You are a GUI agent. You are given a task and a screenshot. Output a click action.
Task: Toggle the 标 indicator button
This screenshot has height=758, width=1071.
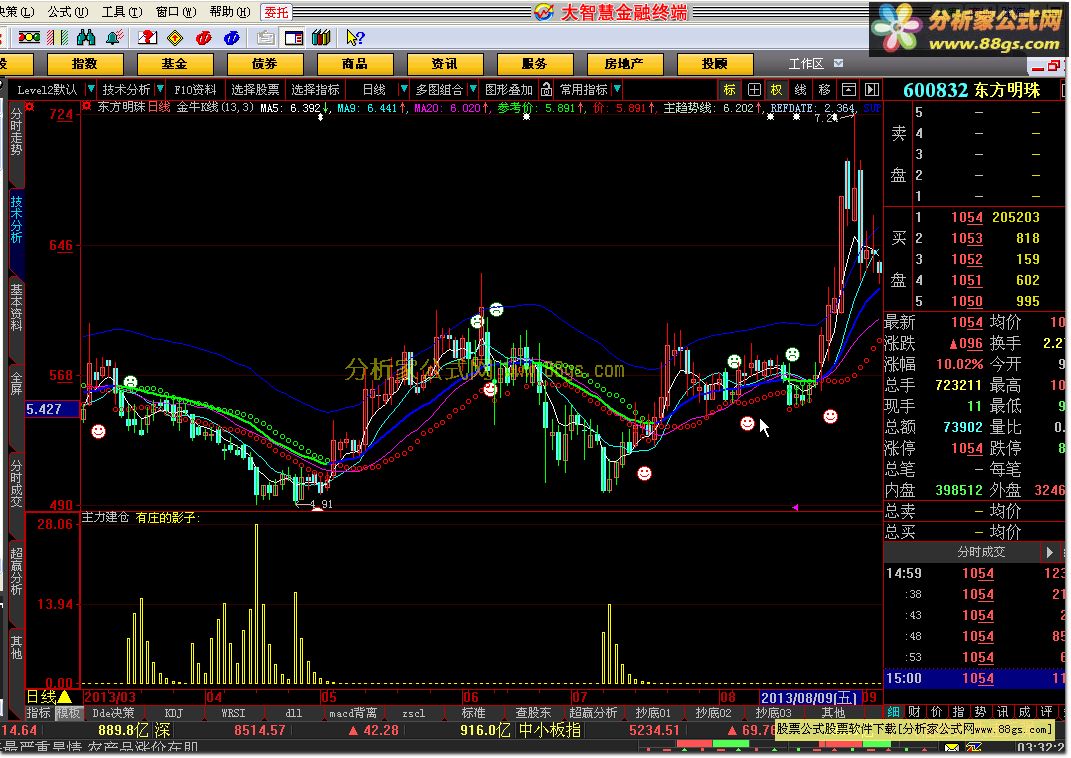point(729,89)
